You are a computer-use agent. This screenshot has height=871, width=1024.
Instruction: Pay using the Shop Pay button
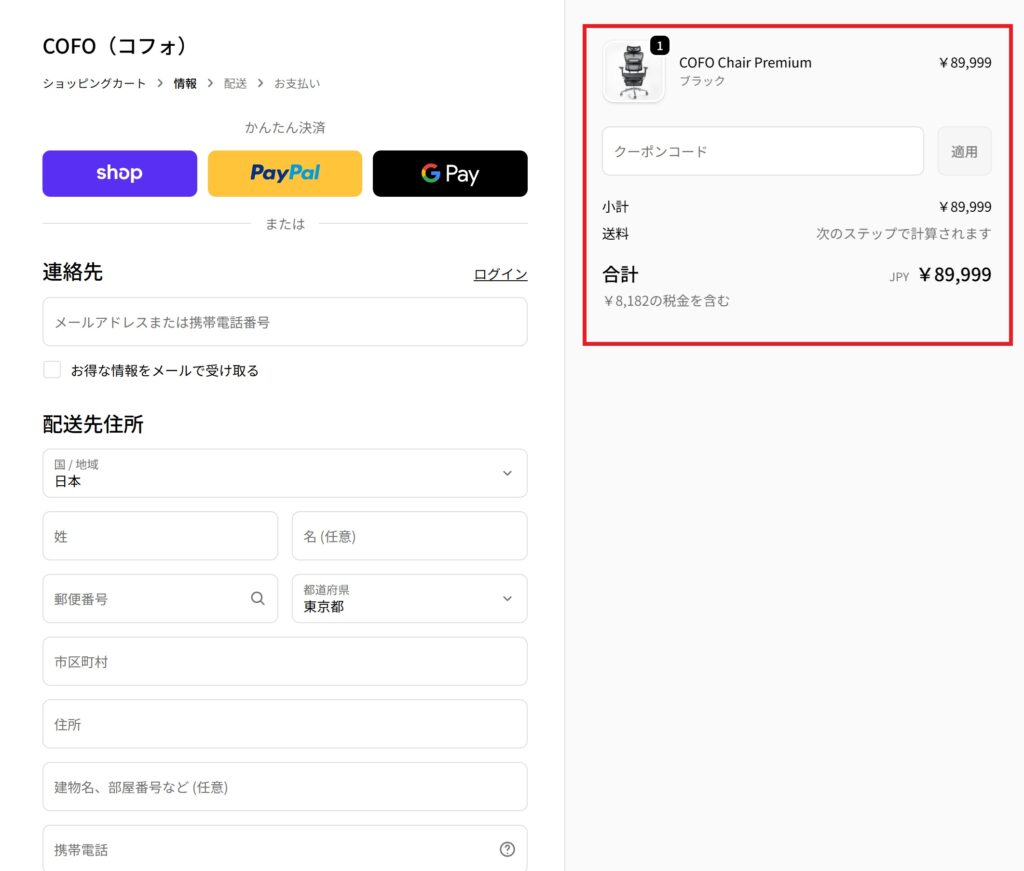(x=119, y=173)
